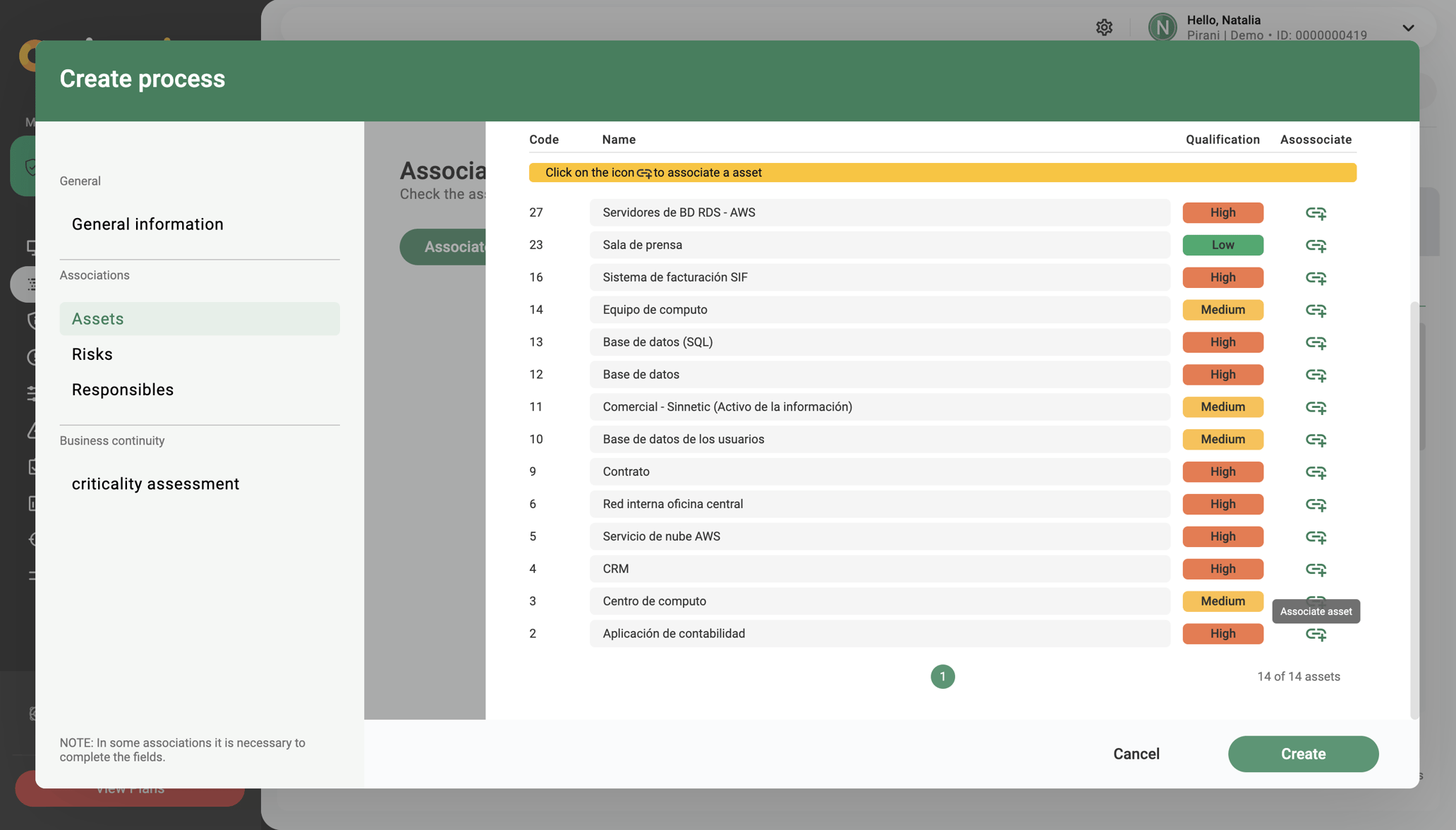
Task: Associate the "Aplicación de contabilidad" asset
Action: [1316, 634]
